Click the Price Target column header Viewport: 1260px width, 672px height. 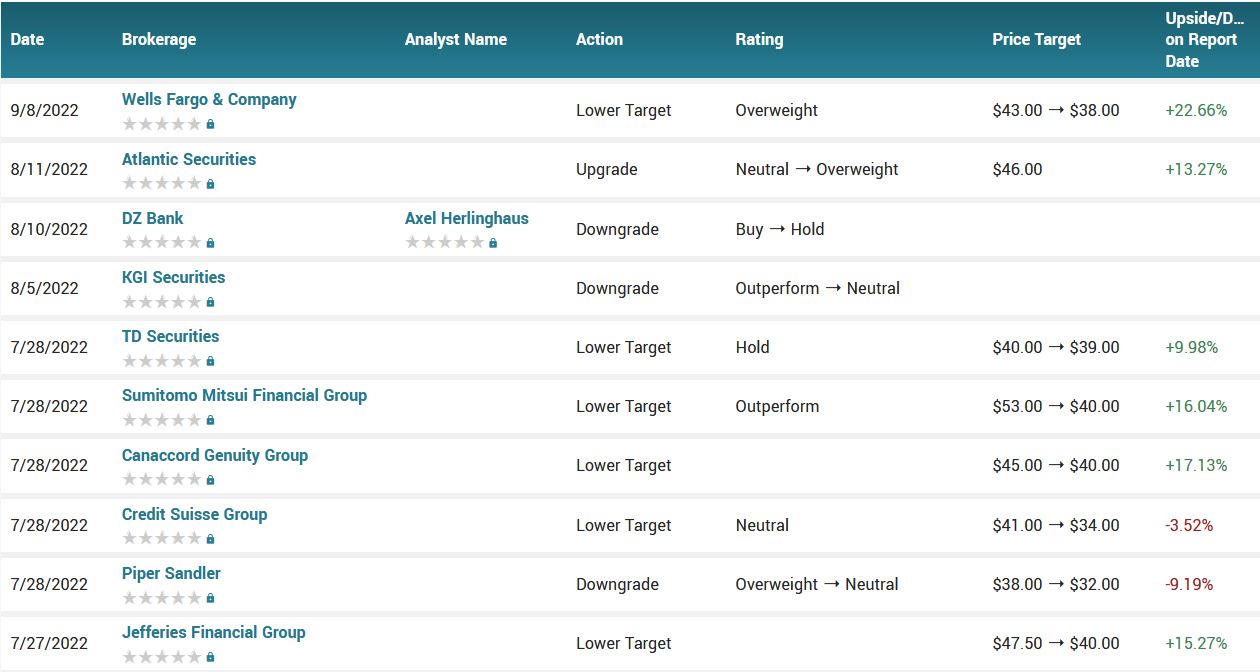pyautogui.click(x=1035, y=39)
